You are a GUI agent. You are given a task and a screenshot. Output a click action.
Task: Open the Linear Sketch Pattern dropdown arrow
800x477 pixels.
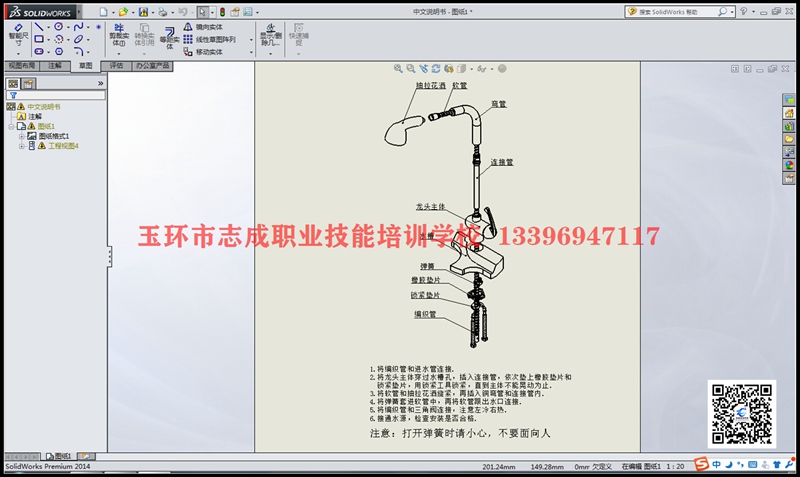click(x=251, y=40)
